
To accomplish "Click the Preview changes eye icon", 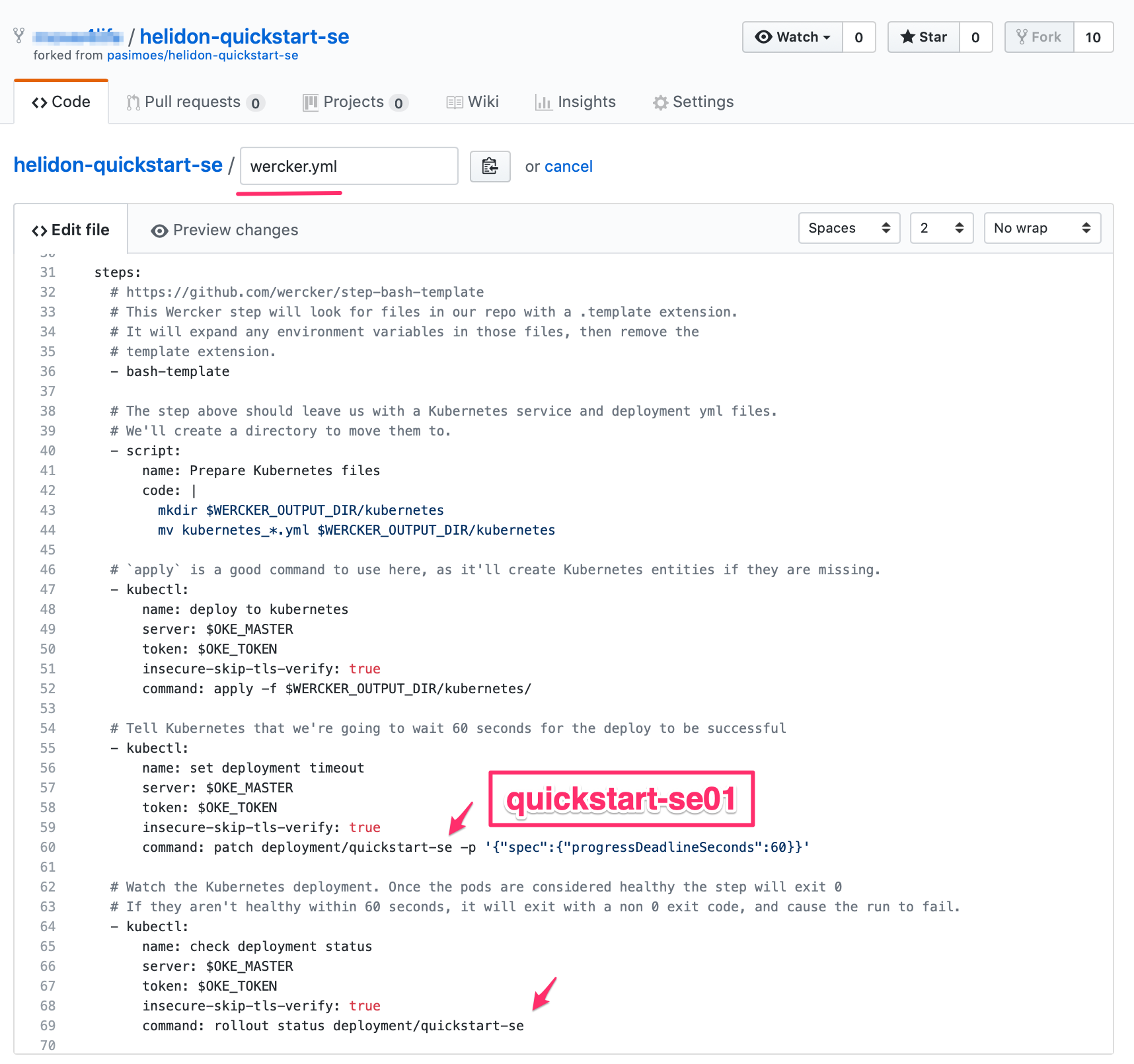I will point(159,231).
